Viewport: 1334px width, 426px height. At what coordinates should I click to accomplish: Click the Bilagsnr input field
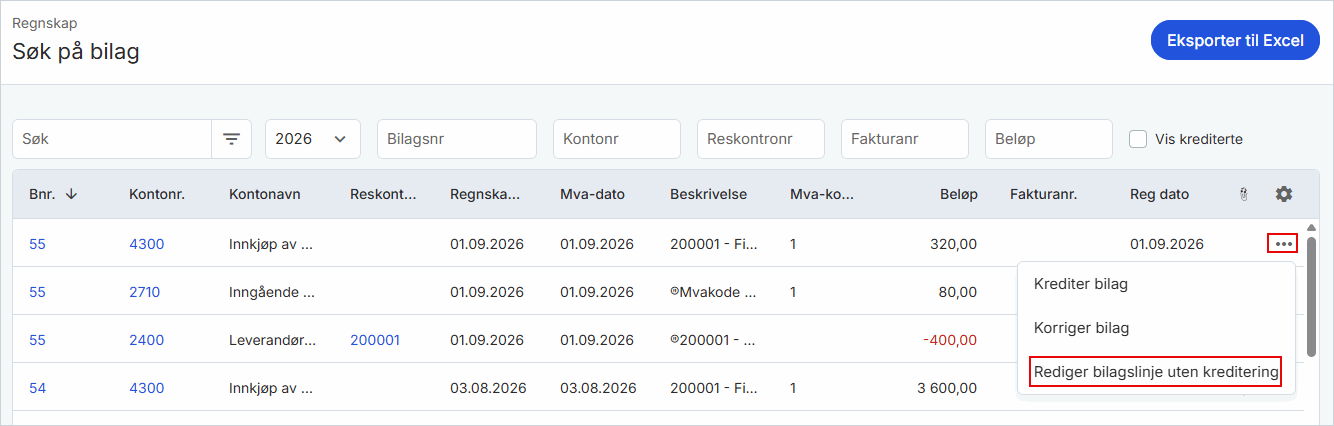click(x=457, y=139)
